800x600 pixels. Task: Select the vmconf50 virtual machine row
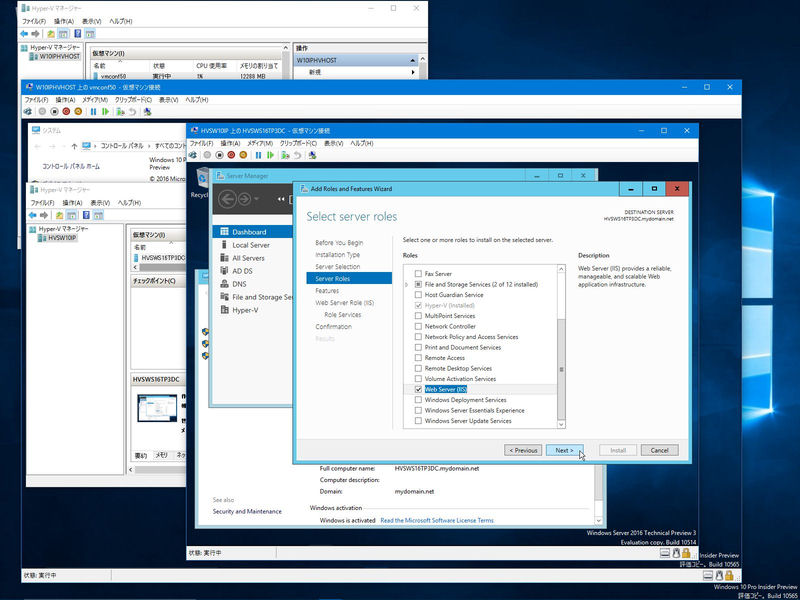pos(186,76)
